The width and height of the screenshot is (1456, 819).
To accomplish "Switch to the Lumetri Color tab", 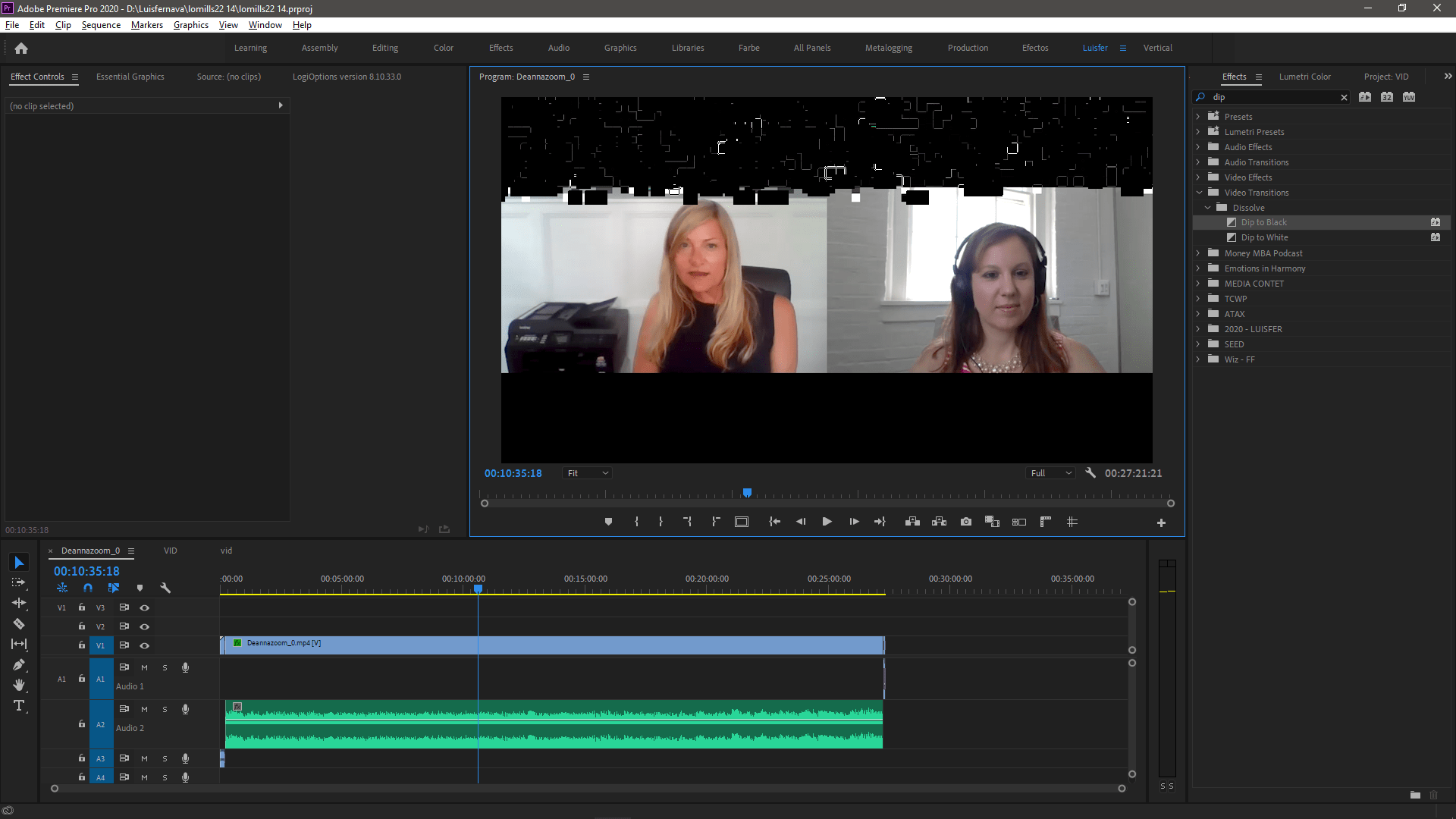I will point(1304,76).
